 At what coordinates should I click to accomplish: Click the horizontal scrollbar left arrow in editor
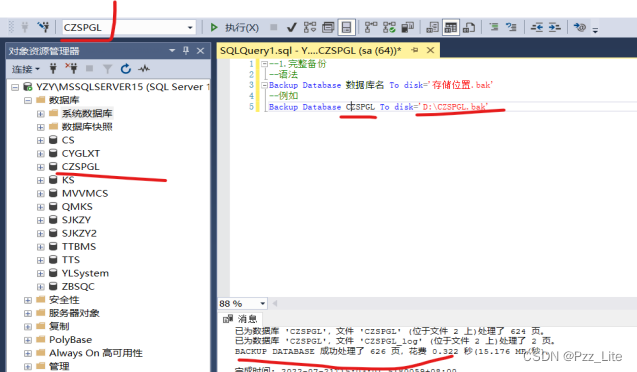coord(275,303)
